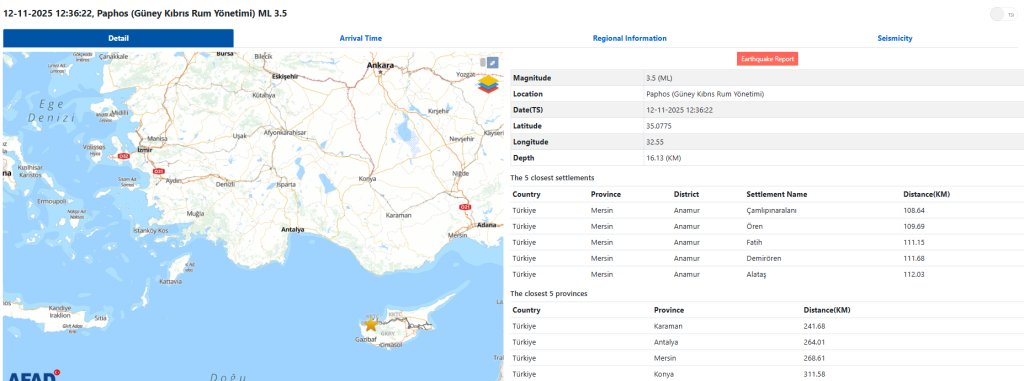Click the Yozgat label on map
The width and height of the screenshot is (1024, 381).
466,74
